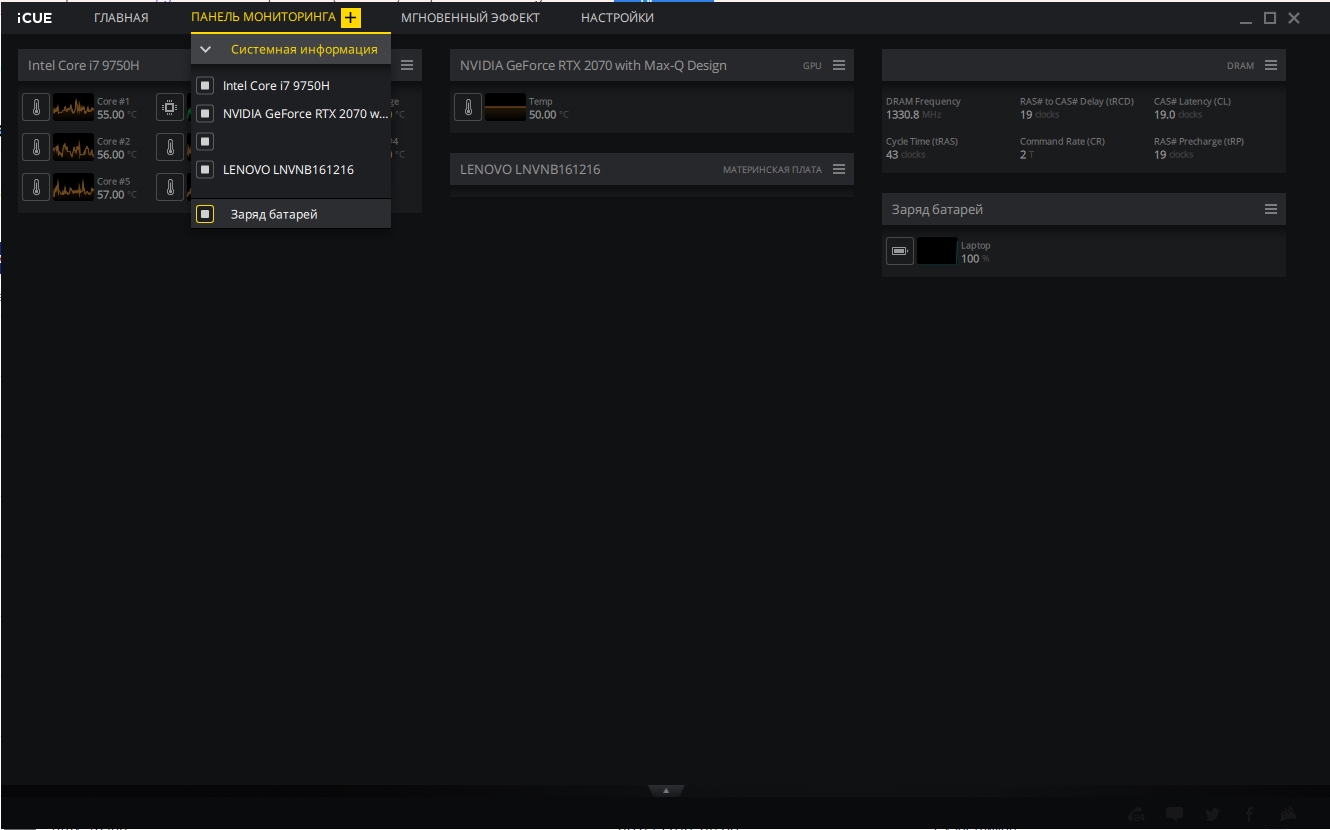
Task: Open the hamburger menu of LENOVO motherboard panel
Action: click(x=839, y=169)
